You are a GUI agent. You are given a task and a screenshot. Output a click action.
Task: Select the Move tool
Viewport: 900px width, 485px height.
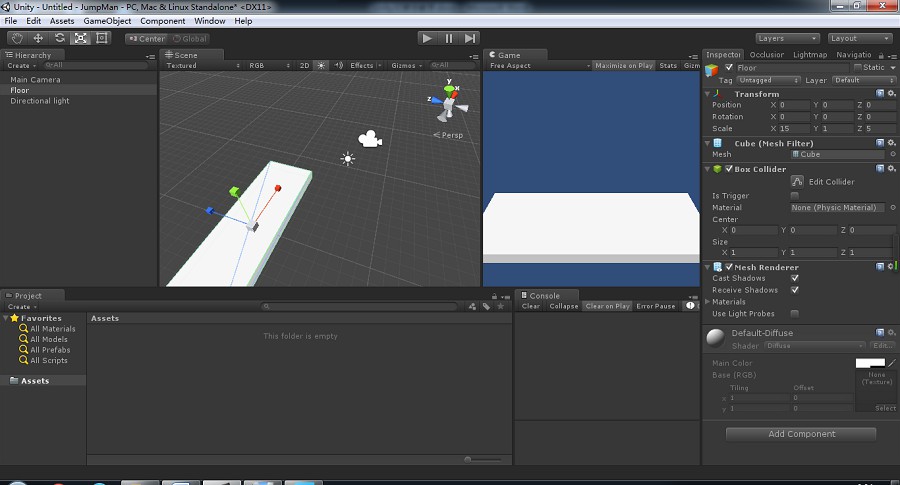coord(38,38)
